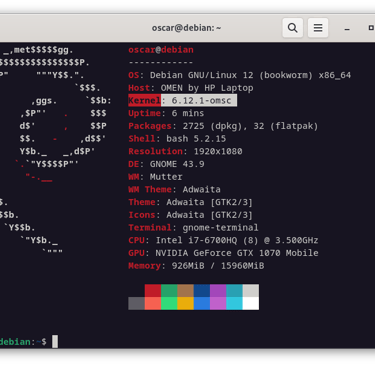375x366 pixels.
Task: Select the Memory 926MiB / 15960MiB line
Action: (x=196, y=266)
